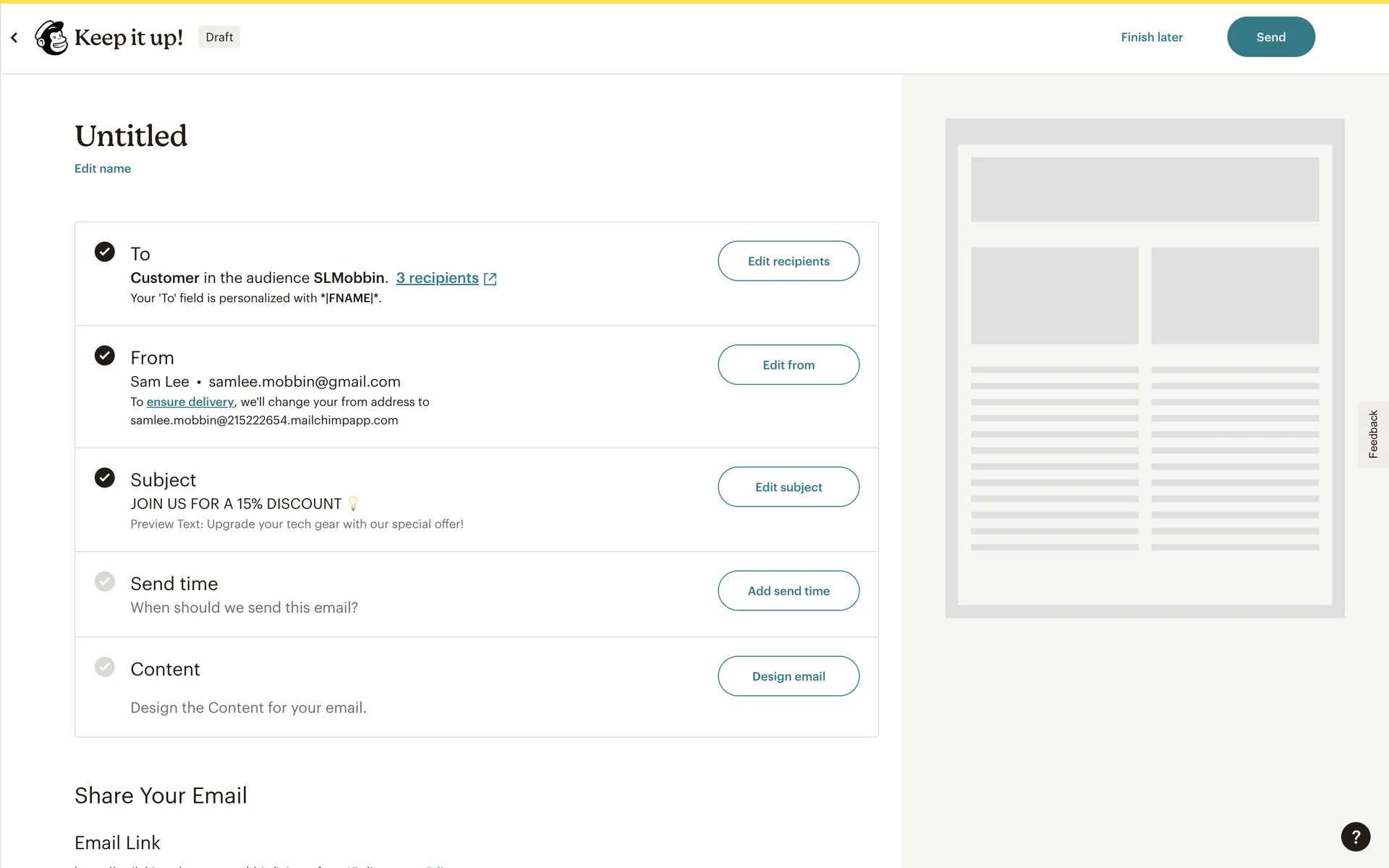Click the external link icon beside recipients
The image size is (1389, 868).
(x=490, y=278)
